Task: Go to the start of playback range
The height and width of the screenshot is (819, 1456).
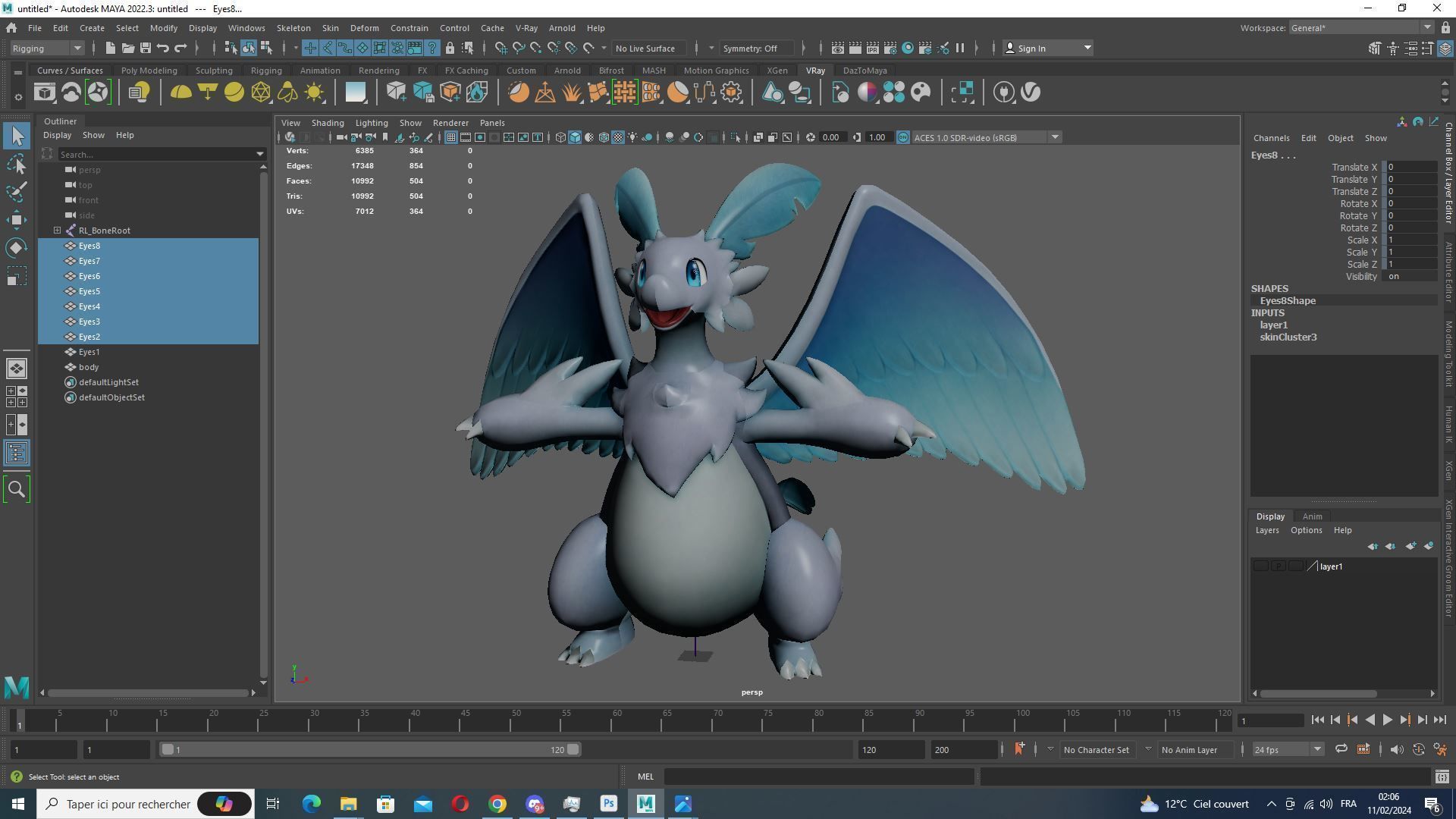Action: pyautogui.click(x=1317, y=720)
